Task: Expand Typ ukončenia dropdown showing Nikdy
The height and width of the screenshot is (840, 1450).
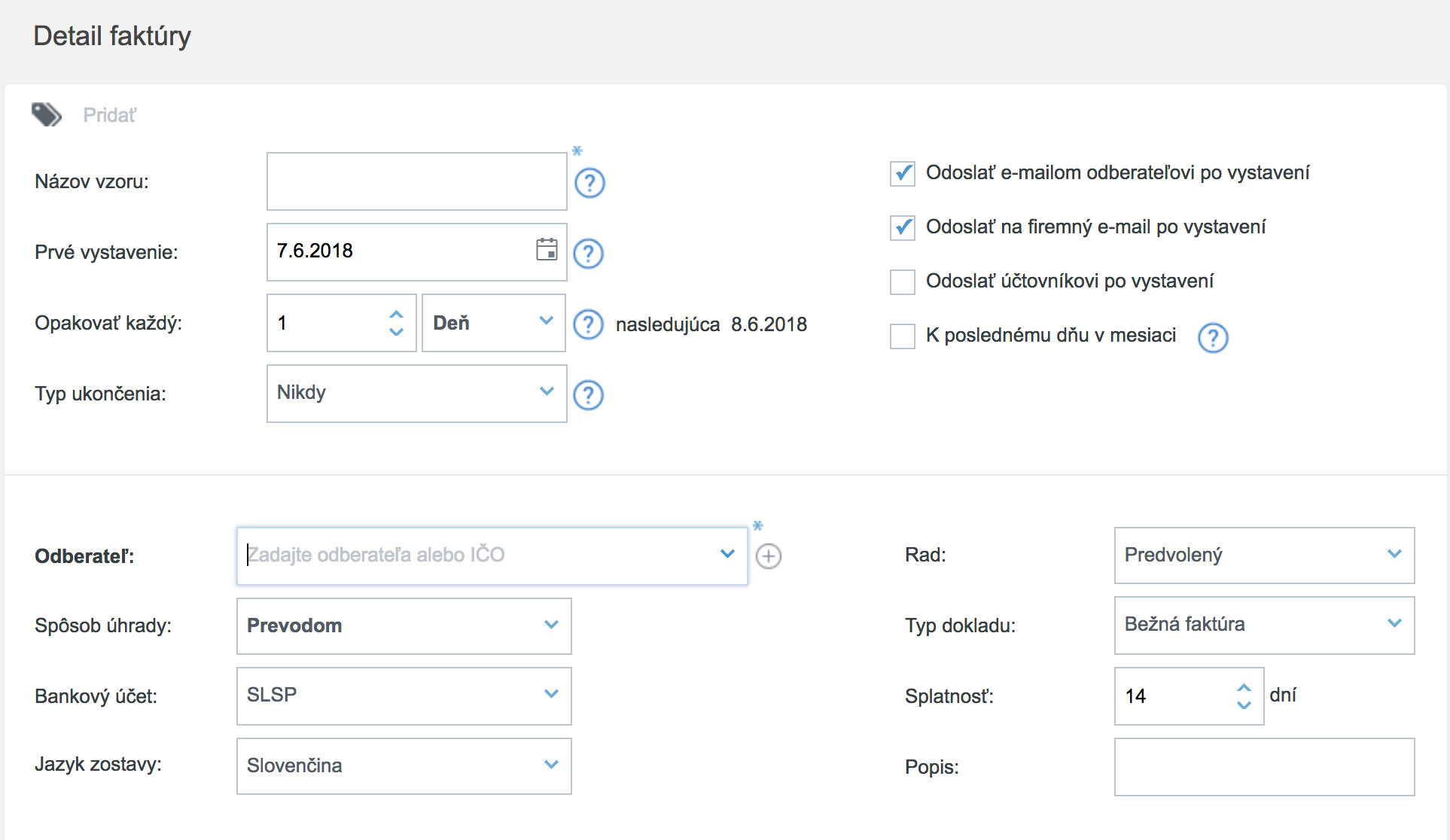Action: coord(416,394)
